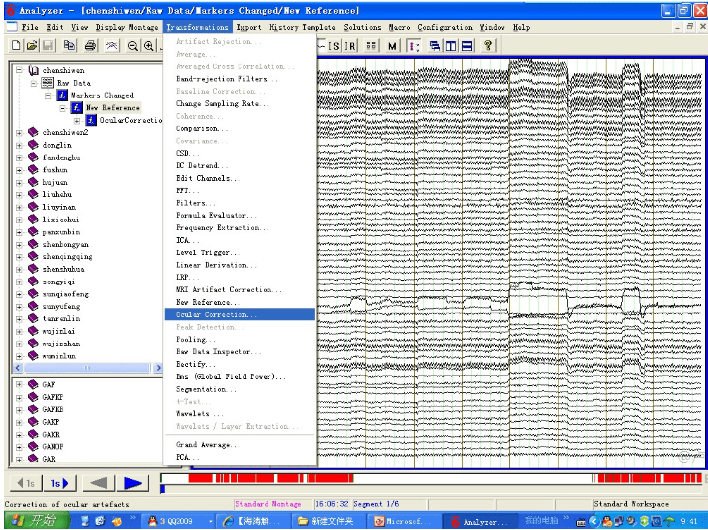The image size is (708, 530).
Task: Select the GANOP tree item
Action: pyautogui.click(x=52, y=446)
